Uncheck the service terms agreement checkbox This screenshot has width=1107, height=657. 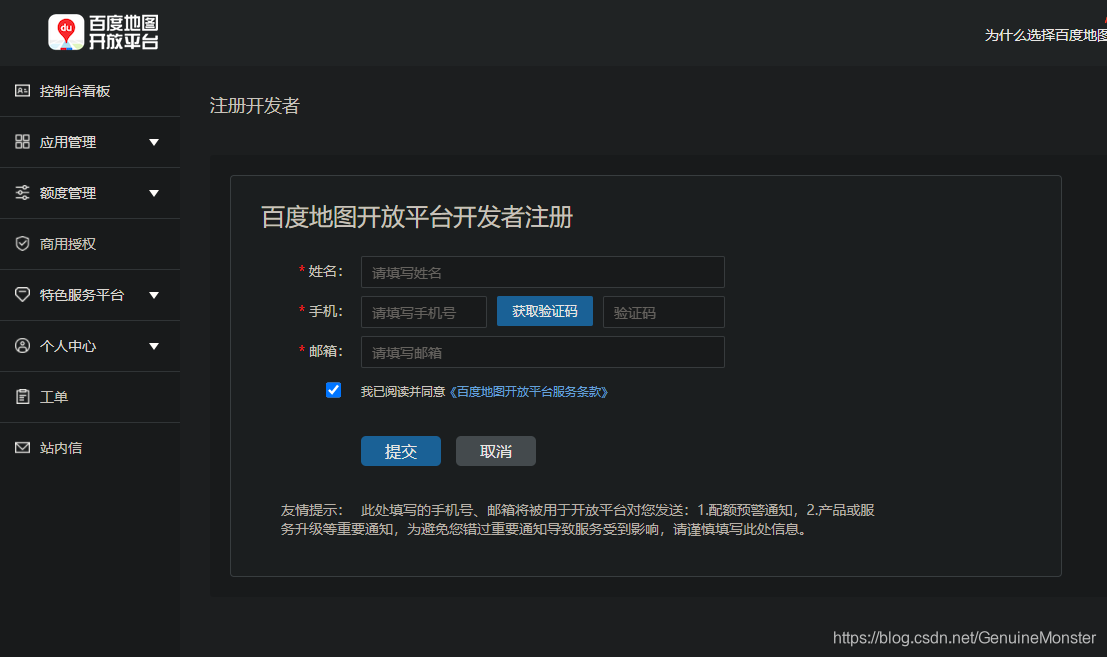[x=333, y=390]
